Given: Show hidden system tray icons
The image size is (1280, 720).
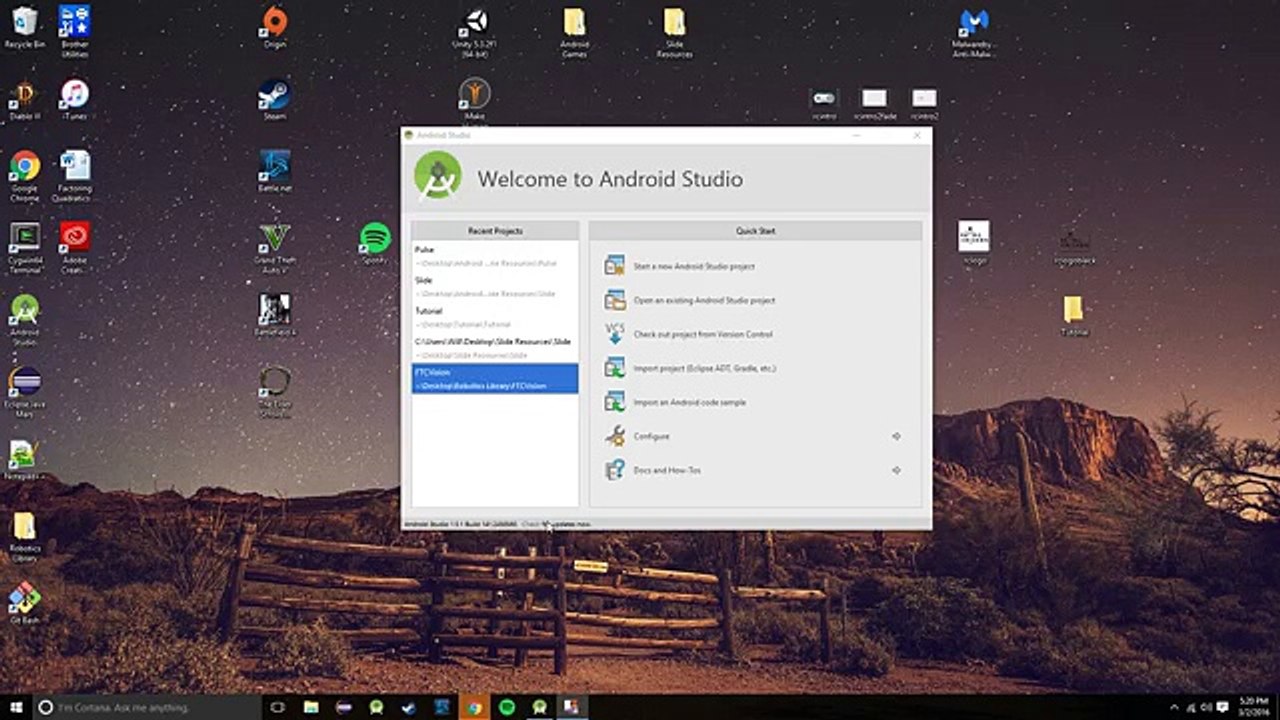Looking at the screenshot, I should click(x=1176, y=707).
